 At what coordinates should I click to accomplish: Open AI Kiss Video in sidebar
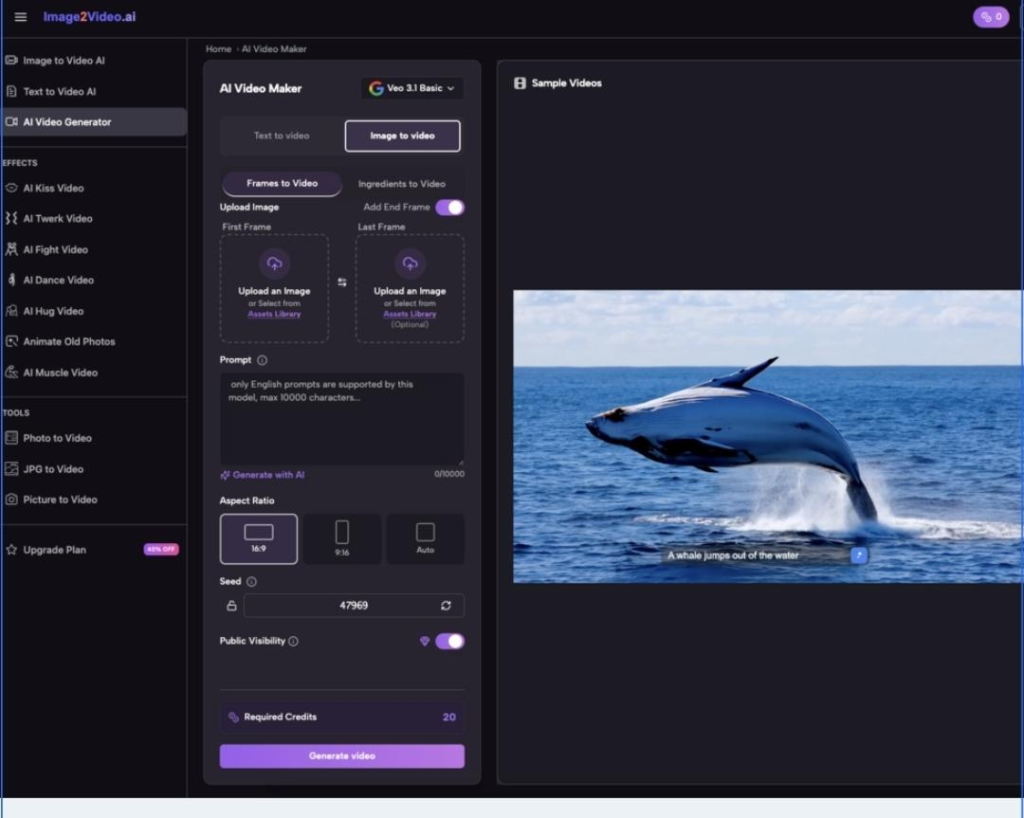click(x=54, y=188)
